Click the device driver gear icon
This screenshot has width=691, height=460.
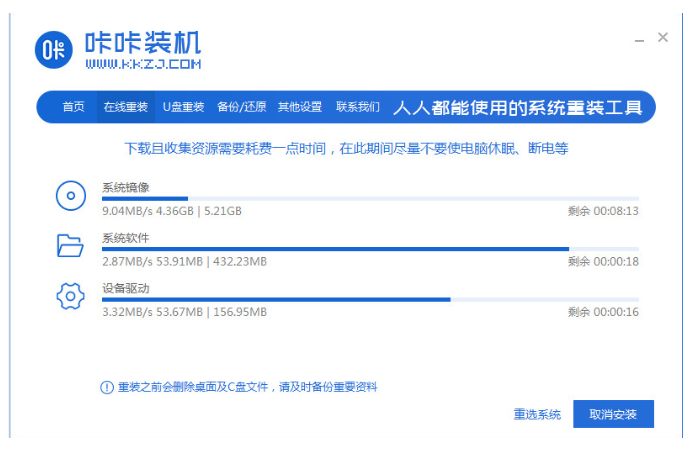tap(71, 296)
